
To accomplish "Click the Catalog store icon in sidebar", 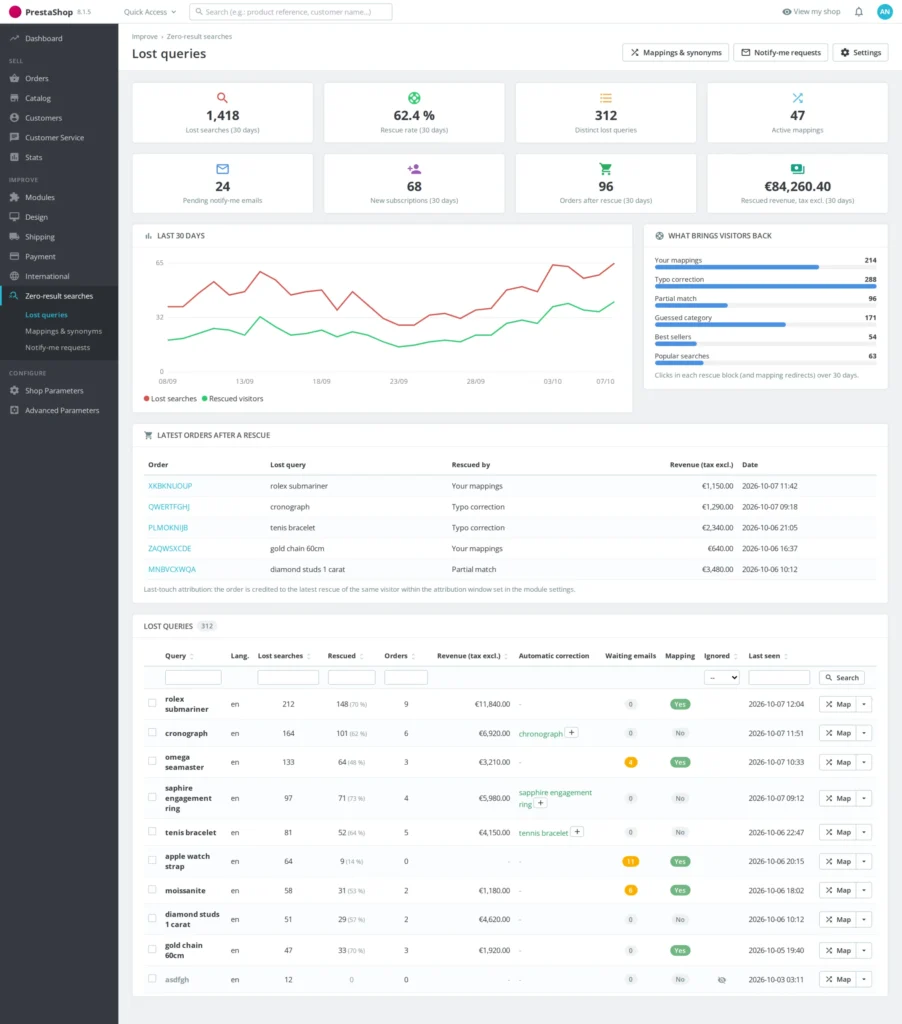I will tap(14, 98).
